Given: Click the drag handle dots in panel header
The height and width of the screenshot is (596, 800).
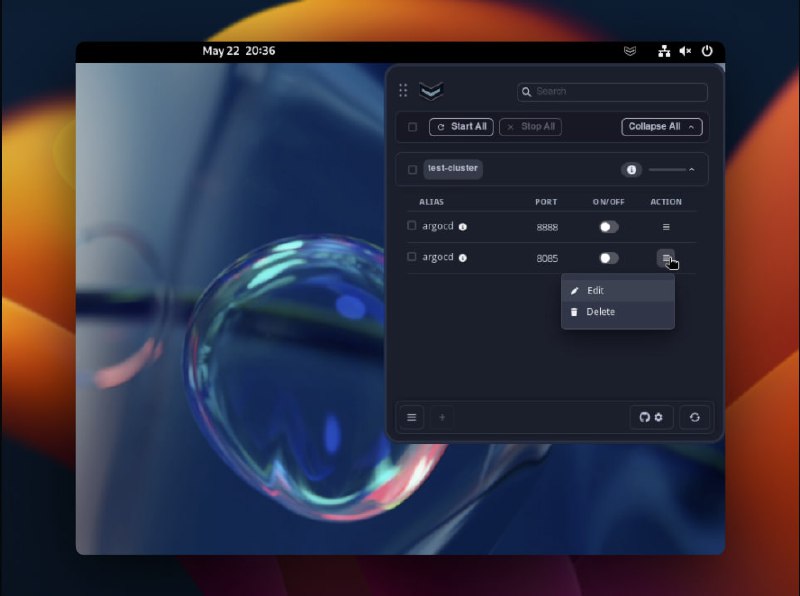Looking at the screenshot, I should 403,91.
